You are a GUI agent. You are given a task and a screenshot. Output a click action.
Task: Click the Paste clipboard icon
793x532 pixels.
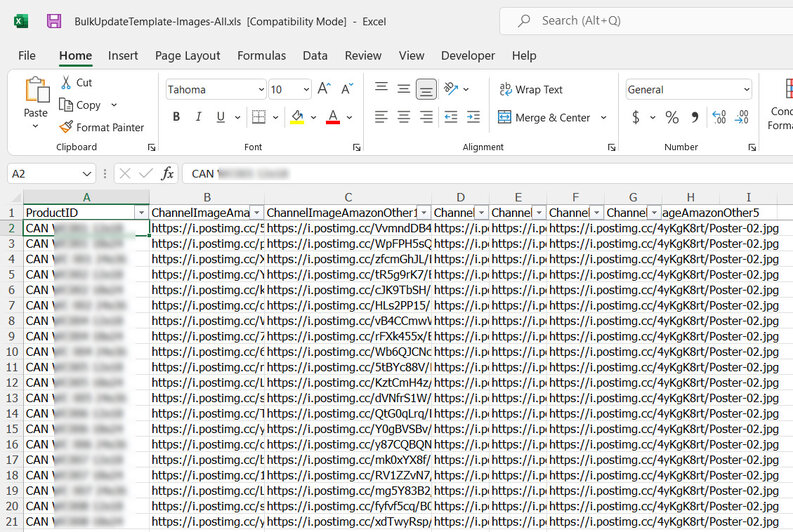(x=37, y=90)
